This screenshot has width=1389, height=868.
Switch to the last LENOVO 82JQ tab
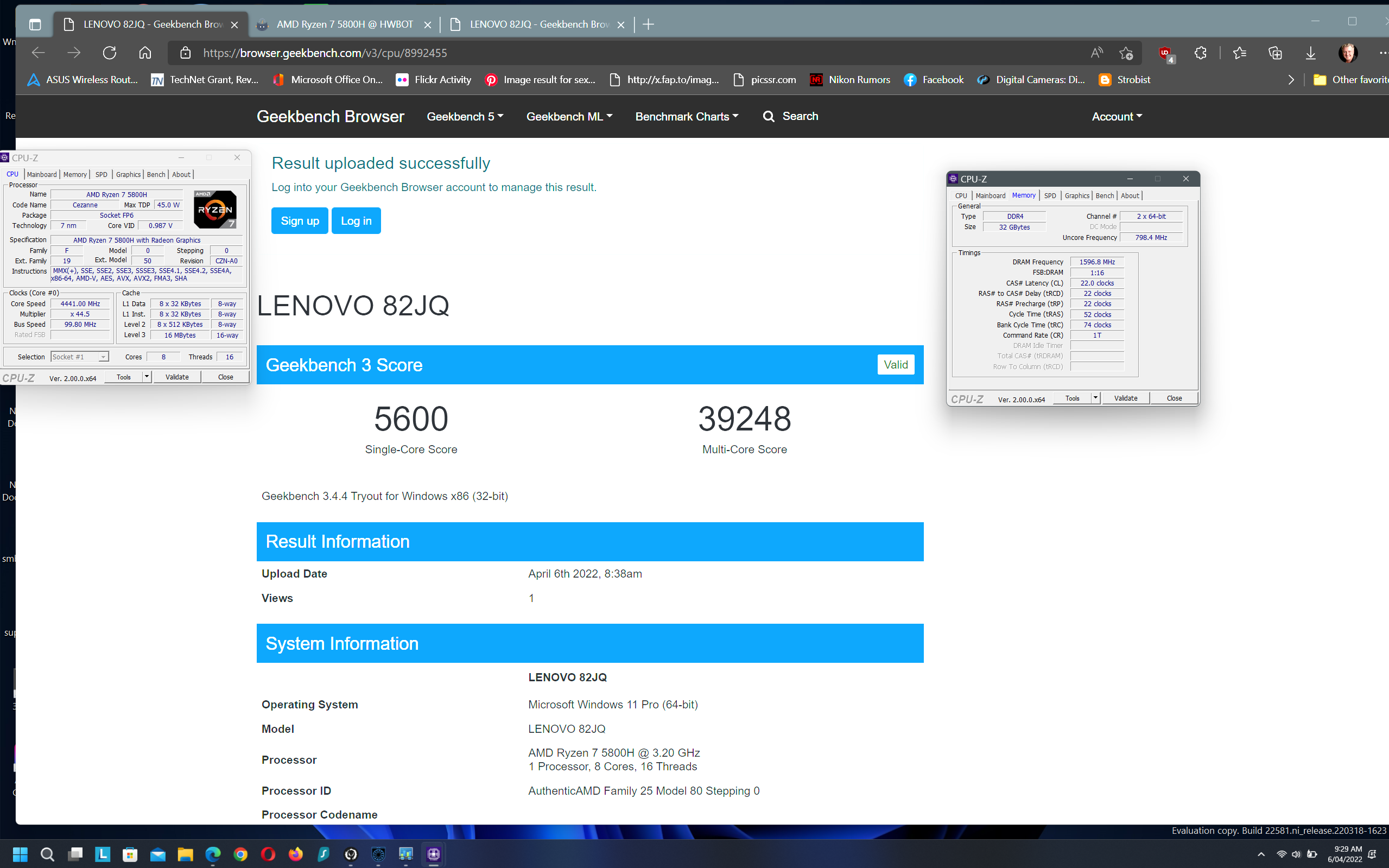tap(540, 24)
